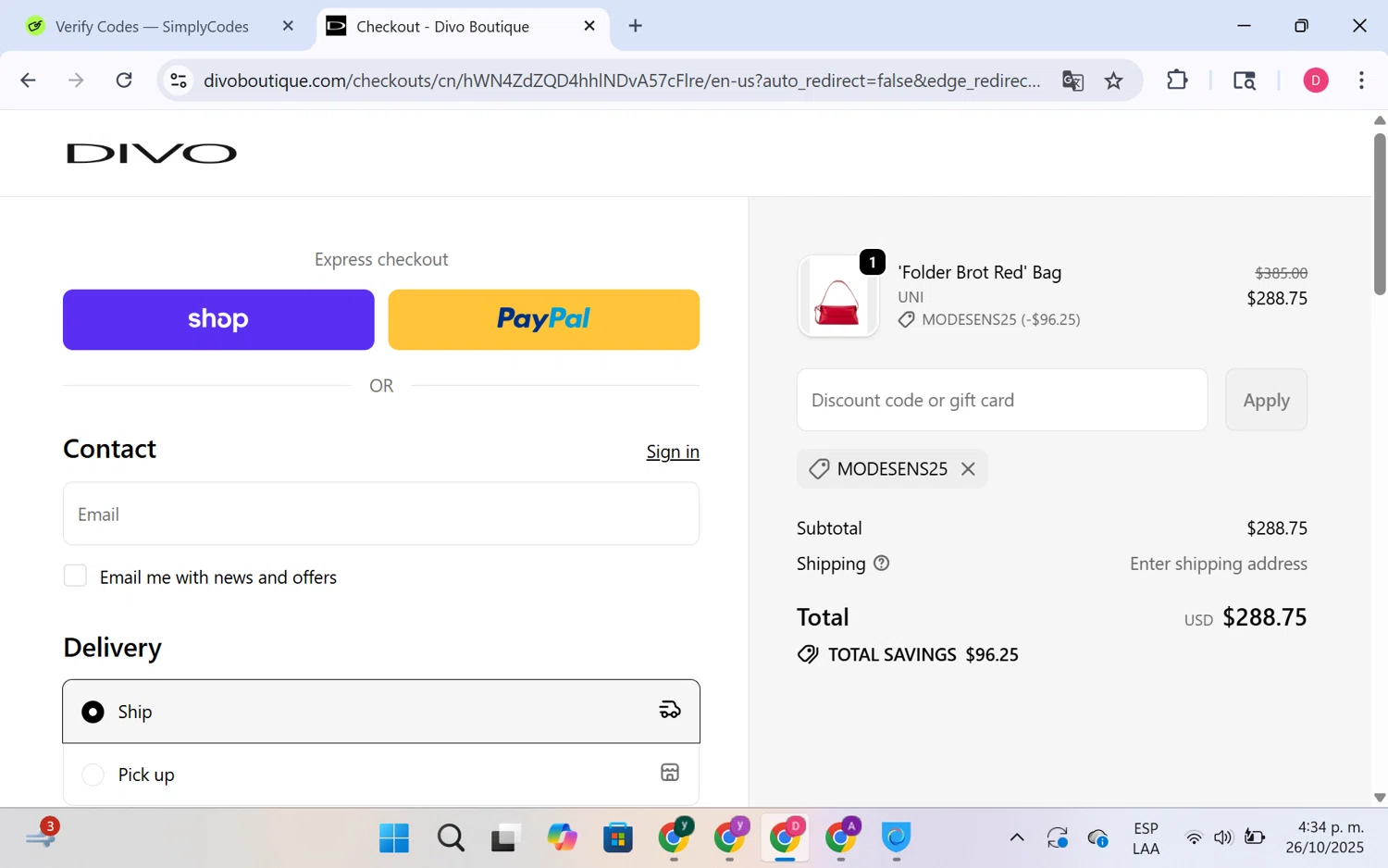Open the volume control in tray
This screenshot has height=868, width=1388.
(x=1223, y=838)
